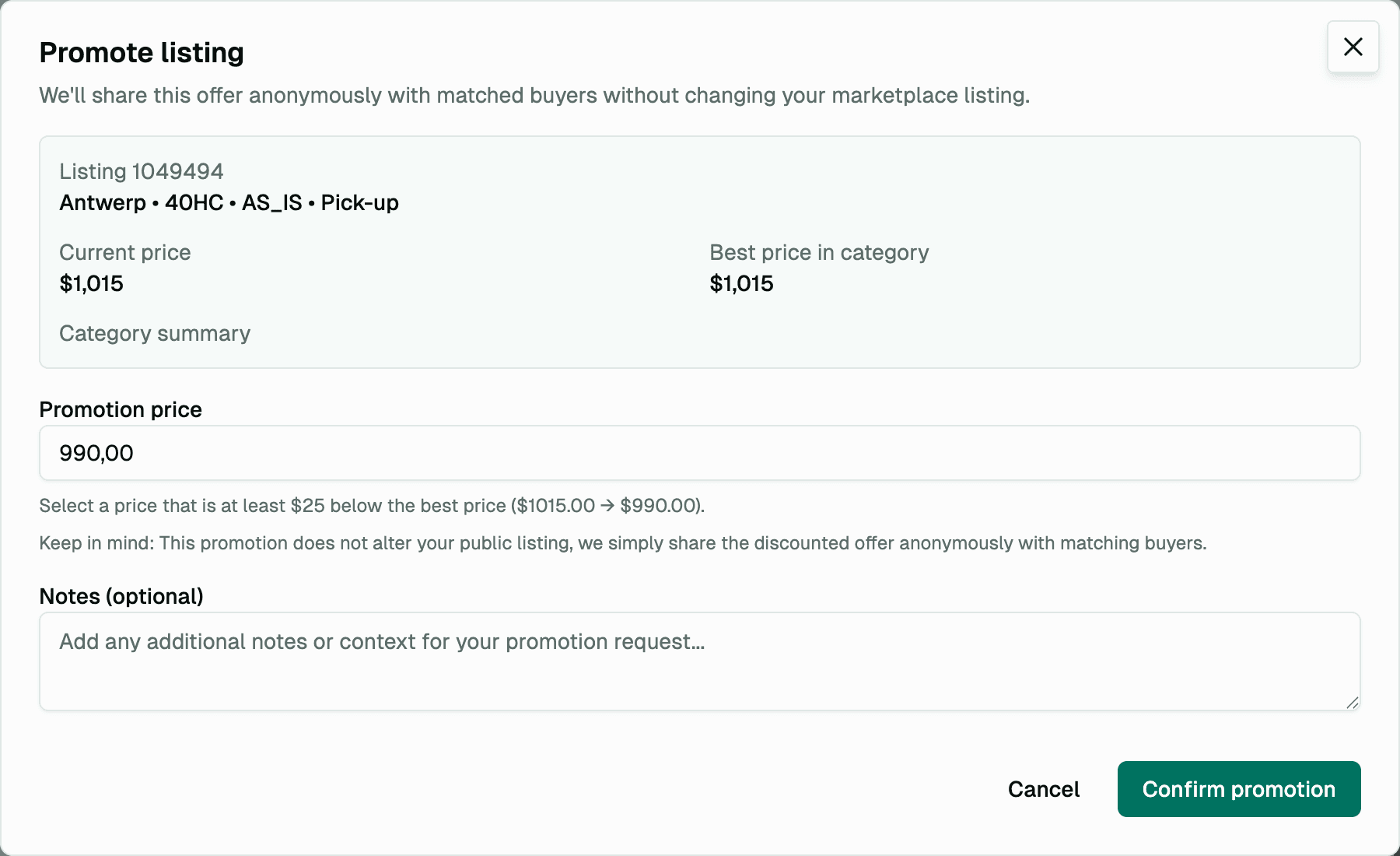This screenshot has height=856, width=1400.
Task: Expand the Category summary section
Action: tap(155, 333)
